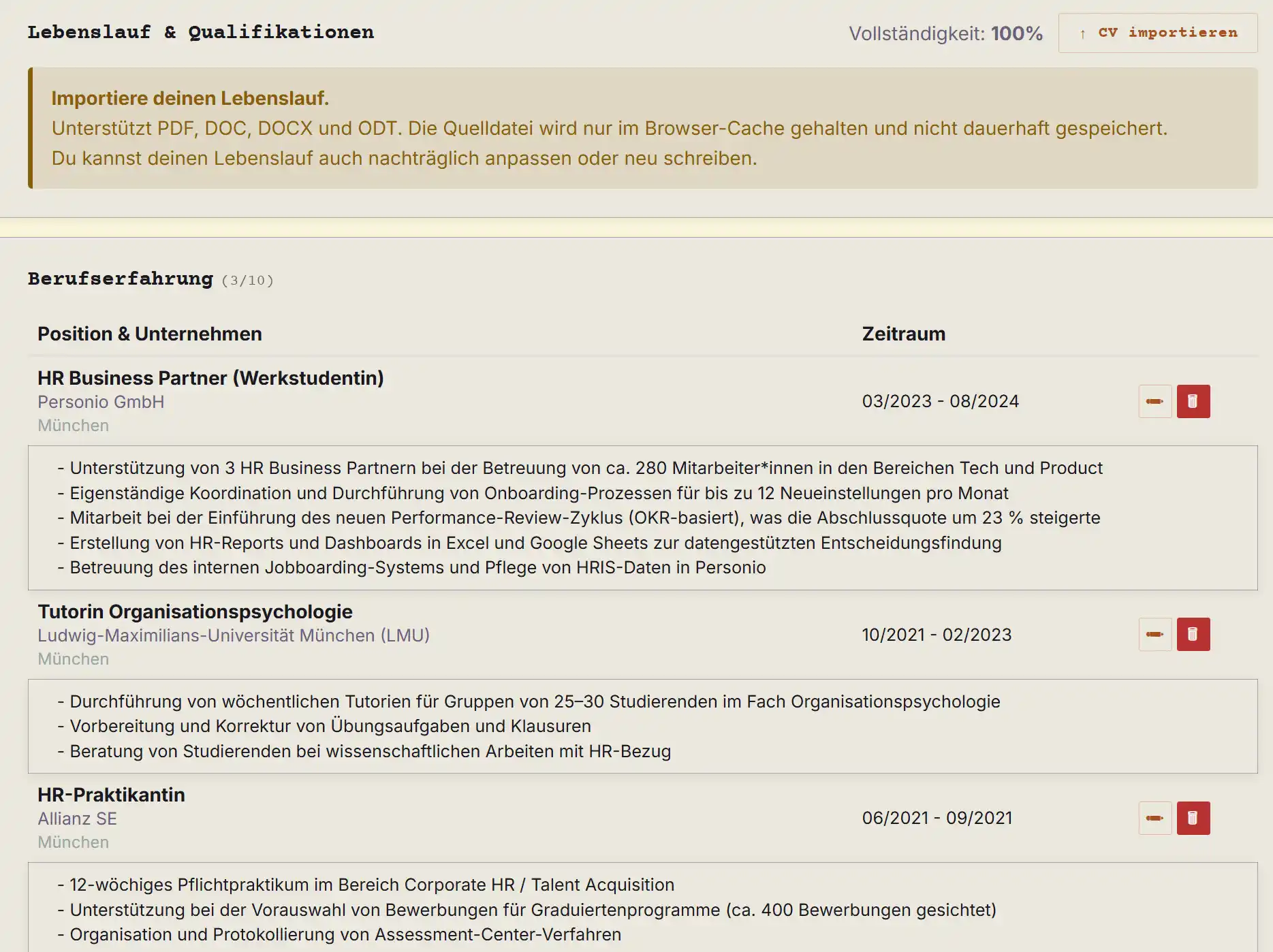This screenshot has width=1273, height=952.
Task: Click the HR Business Partner description box
Action: point(642,518)
